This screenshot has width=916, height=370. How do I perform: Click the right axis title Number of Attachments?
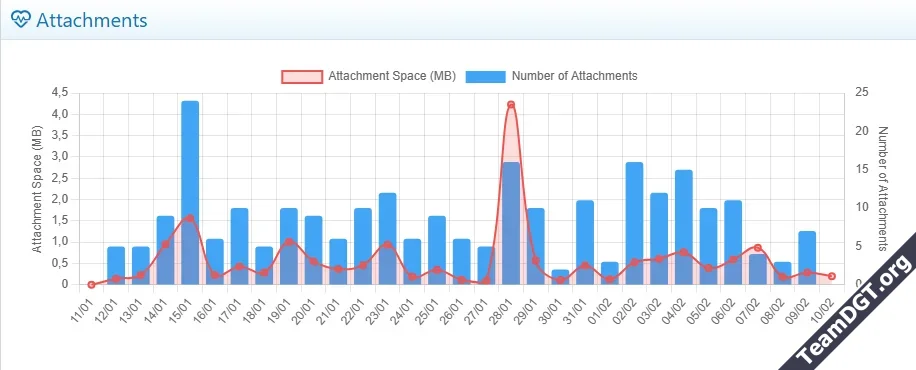coord(883,189)
